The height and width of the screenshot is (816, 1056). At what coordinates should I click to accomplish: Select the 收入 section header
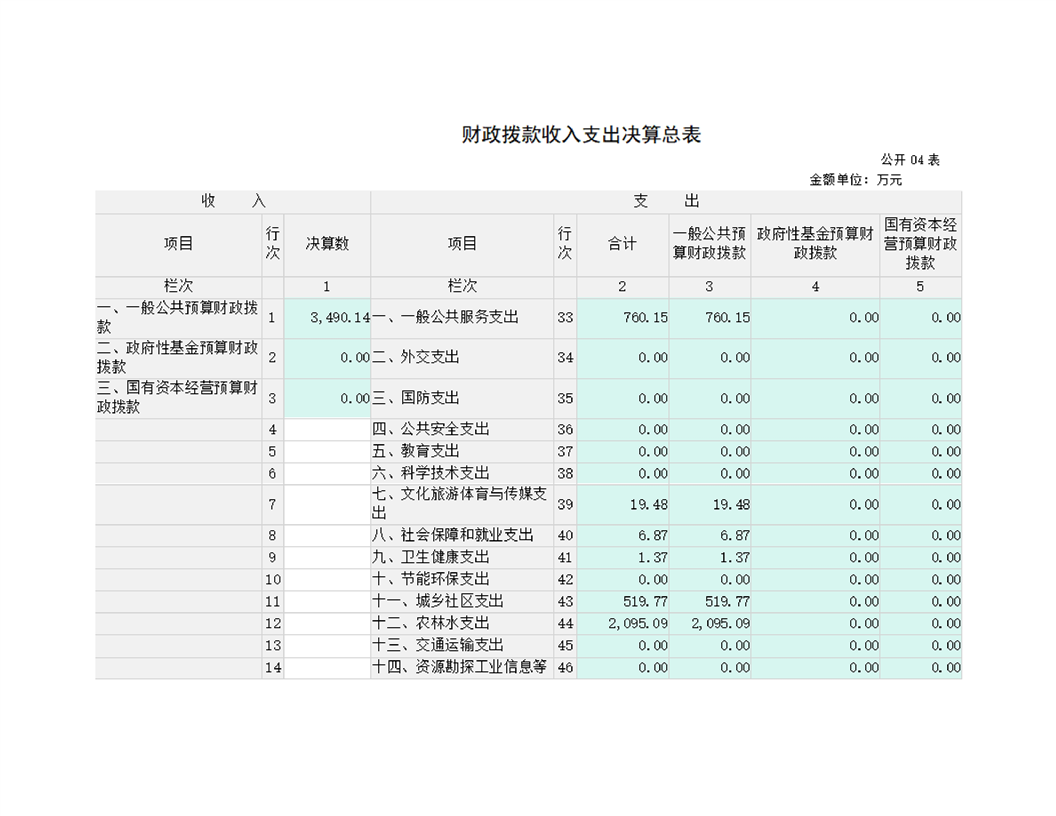click(233, 201)
